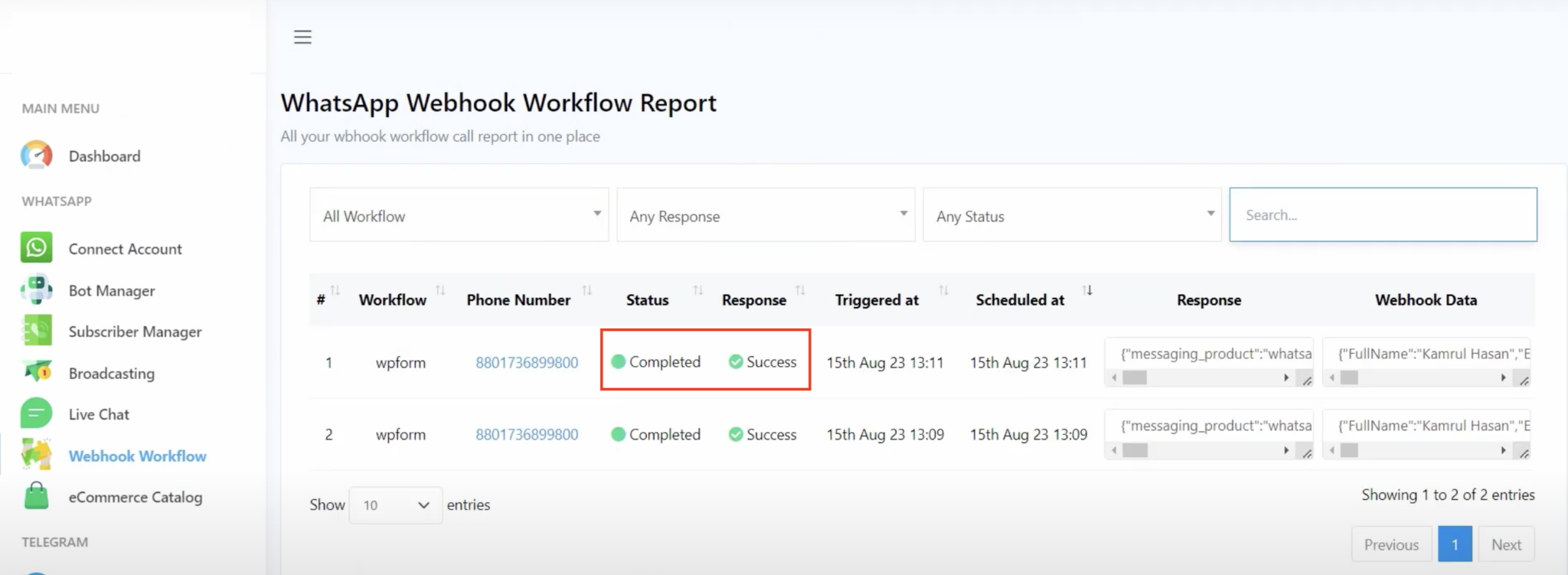Click the Subscriber Manager icon
The height and width of the screenshot is (575, 1568).
(36, 331)
